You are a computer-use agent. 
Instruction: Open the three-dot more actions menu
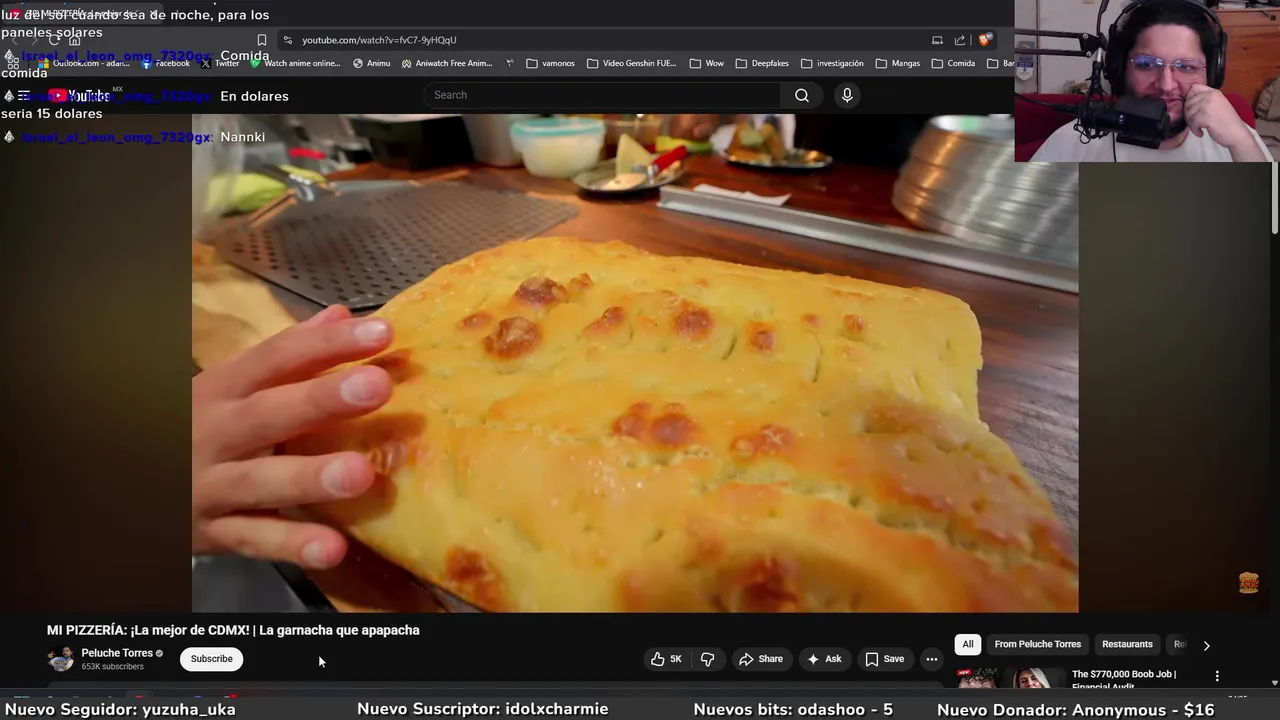pos(932,659)
